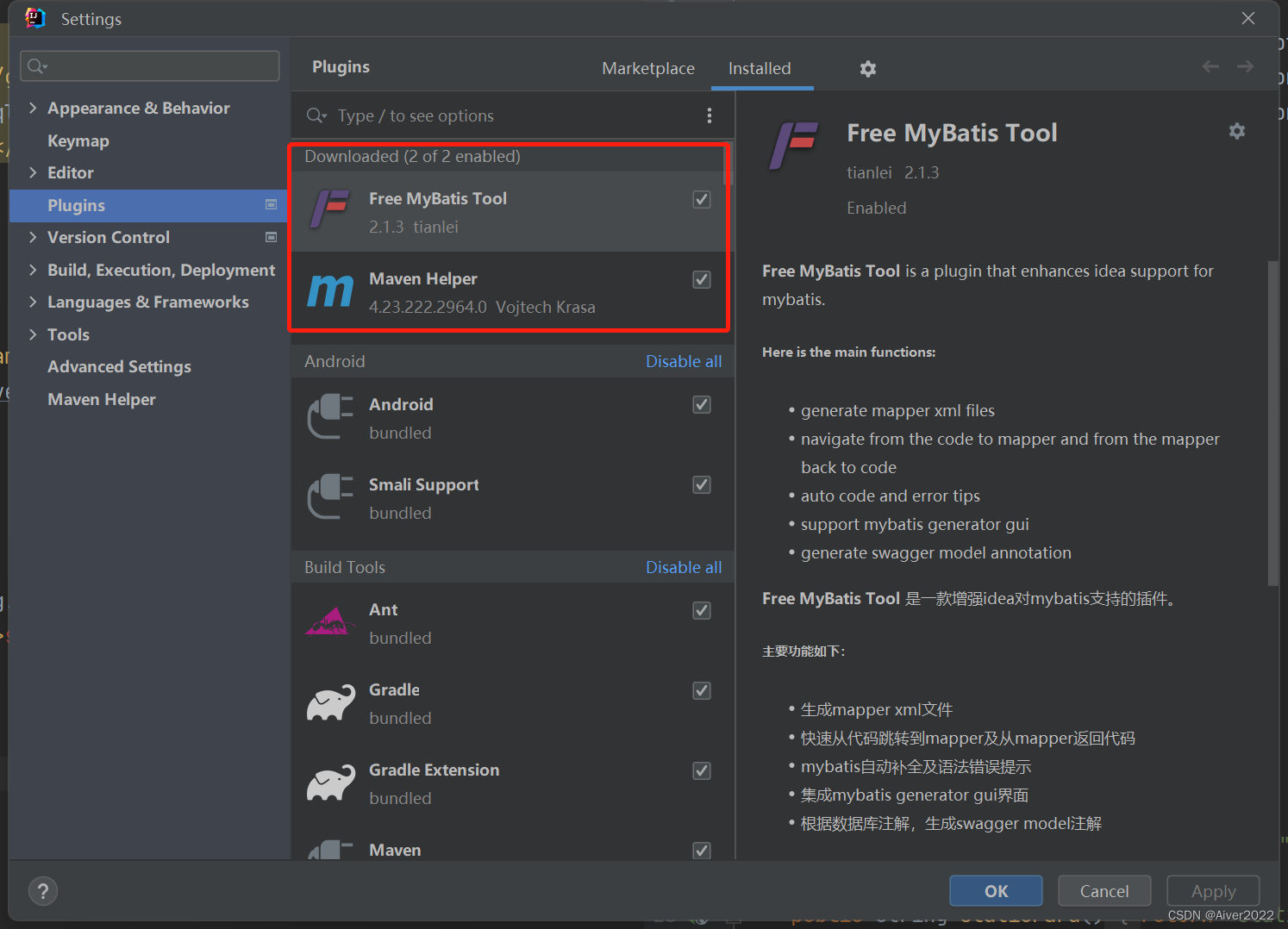The image size is (1288, 929).
Task: Click the Maven Helper plugin icon
Action: click(x=330, y=291)
